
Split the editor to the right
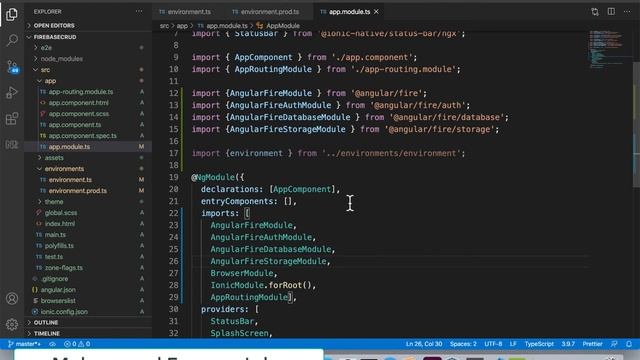(611, 12)
